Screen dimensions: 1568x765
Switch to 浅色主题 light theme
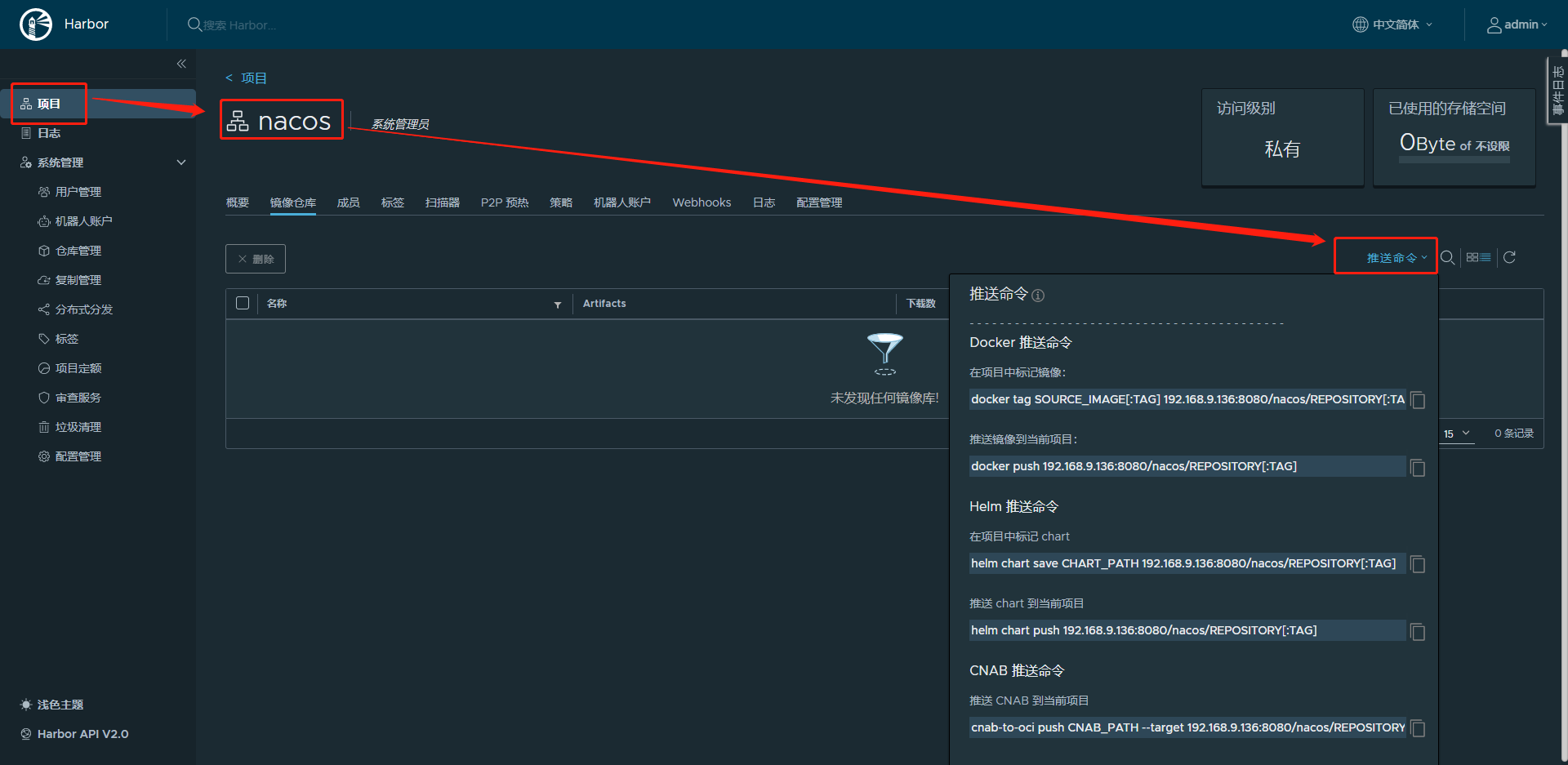point(52,705)
